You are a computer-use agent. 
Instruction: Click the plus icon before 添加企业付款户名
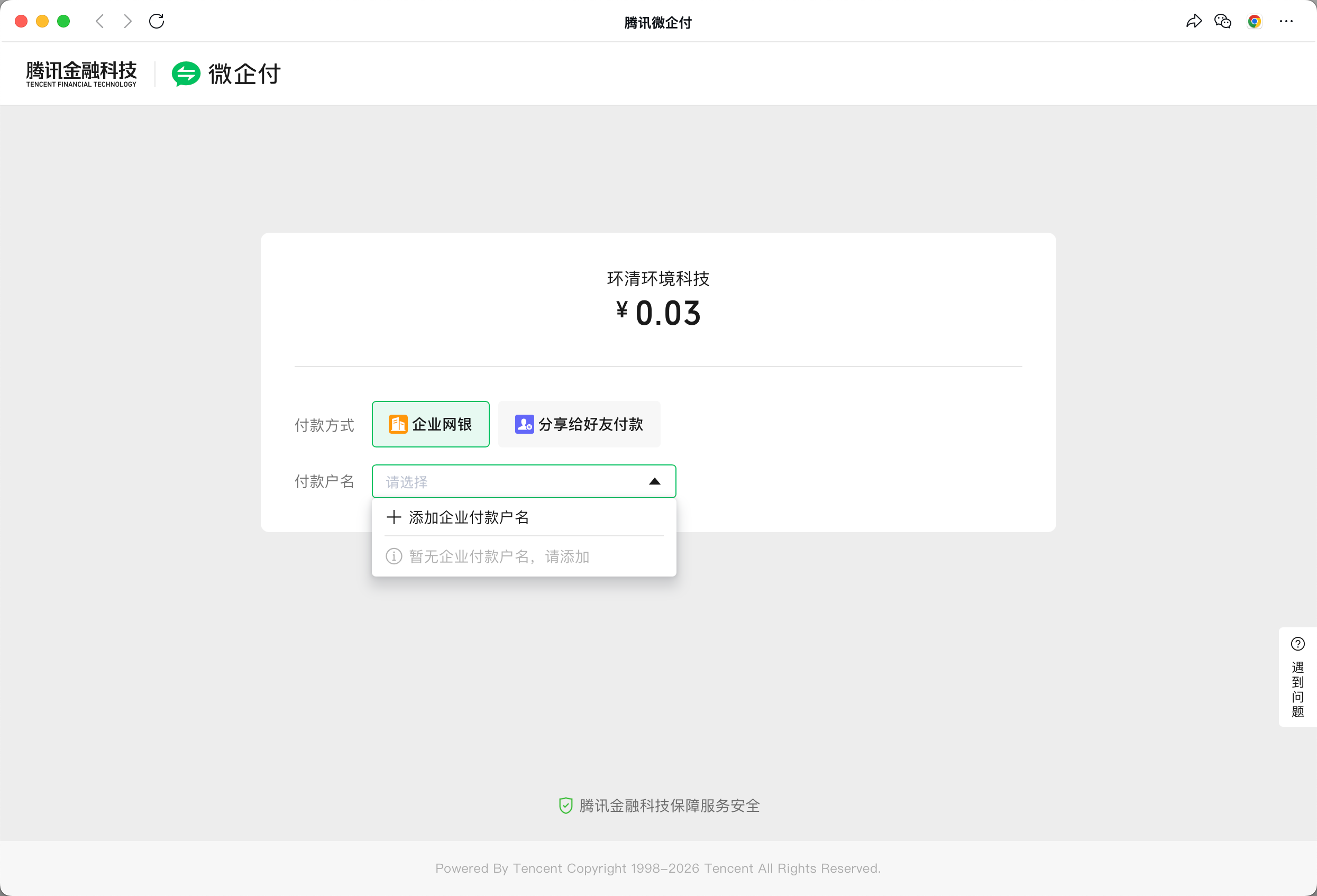coord(394,517)
